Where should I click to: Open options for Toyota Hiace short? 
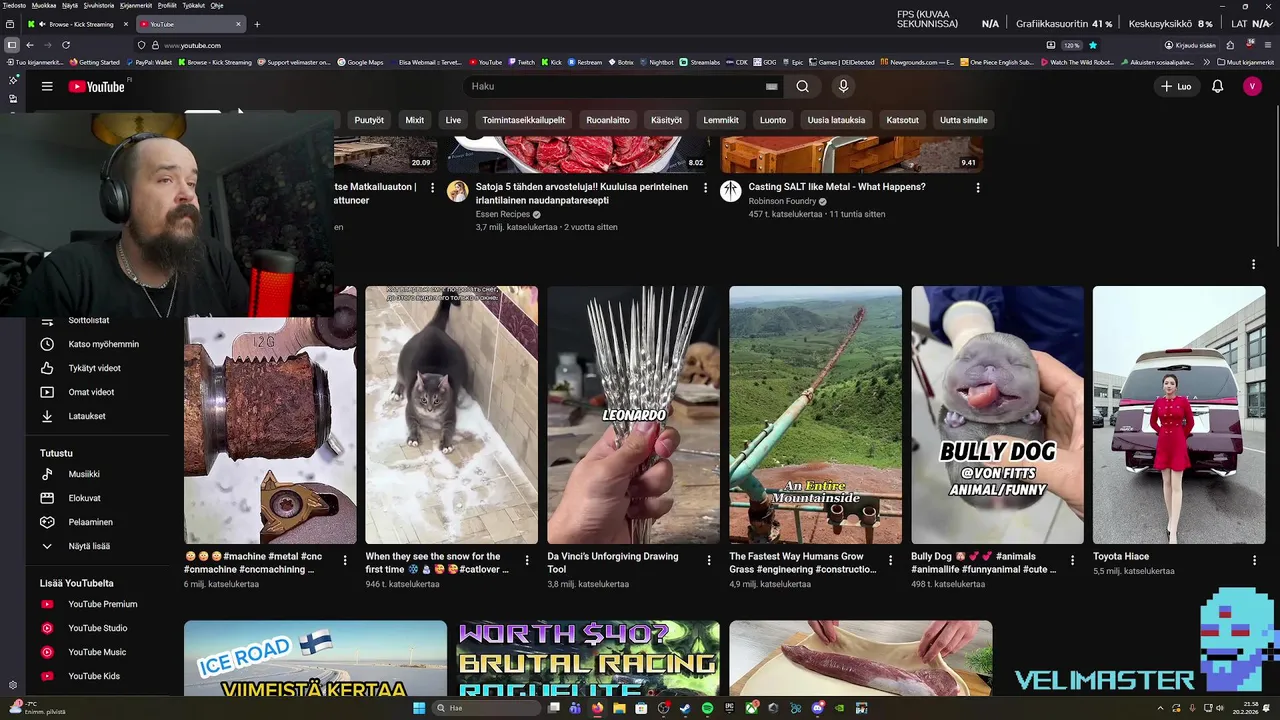click(1254, 561)
